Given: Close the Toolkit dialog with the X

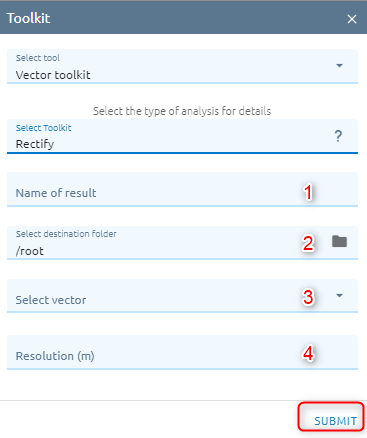Looking at the screenshot, I should [352, 19].
